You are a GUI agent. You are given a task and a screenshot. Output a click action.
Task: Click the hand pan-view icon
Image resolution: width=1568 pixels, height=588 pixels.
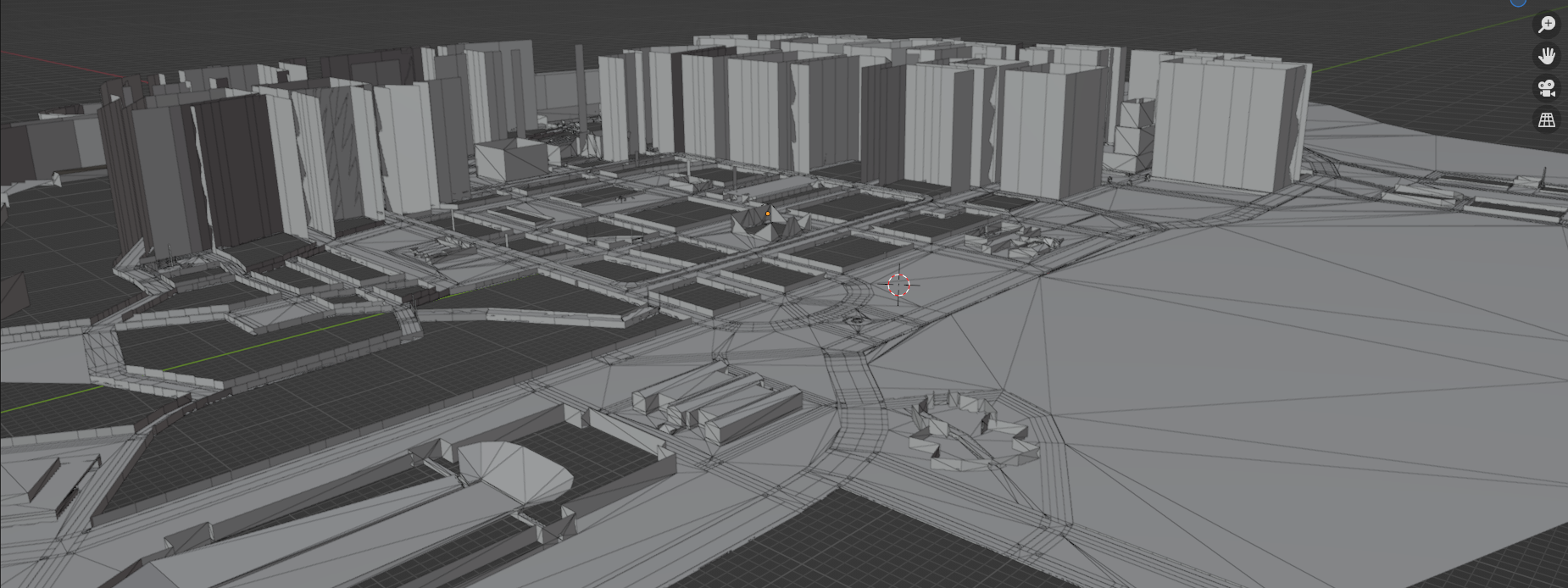(1547, 57)
